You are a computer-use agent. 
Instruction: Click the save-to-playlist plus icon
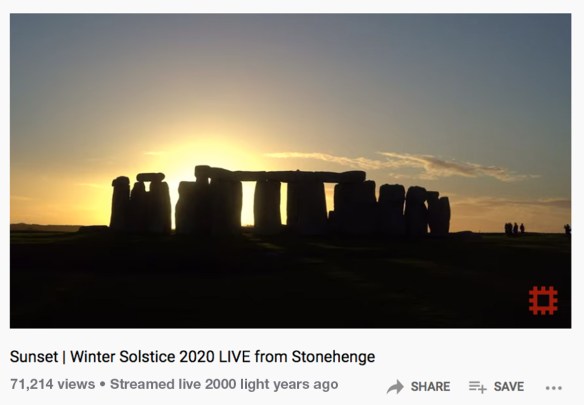[477, 387]
